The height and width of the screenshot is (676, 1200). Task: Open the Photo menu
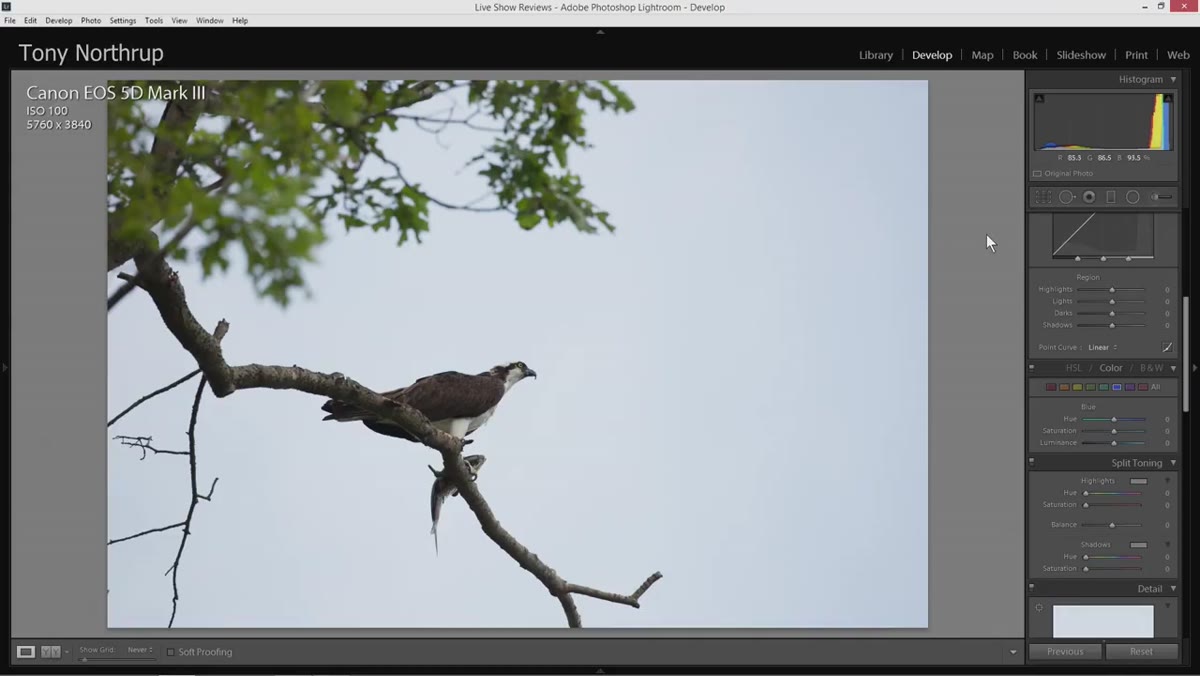click(x=91, y=20)
